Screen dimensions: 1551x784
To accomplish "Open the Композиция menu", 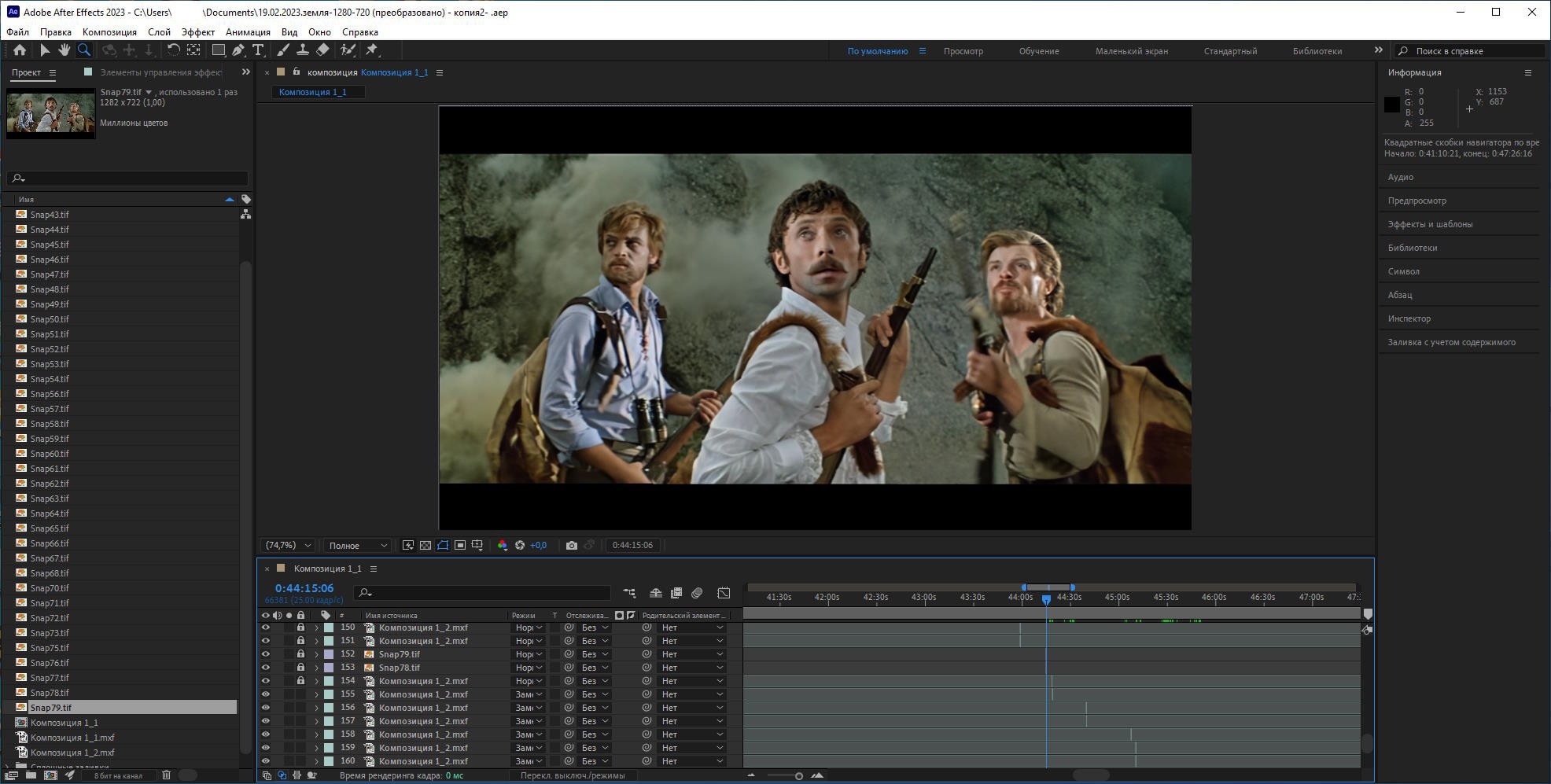I will pos(109,32).
